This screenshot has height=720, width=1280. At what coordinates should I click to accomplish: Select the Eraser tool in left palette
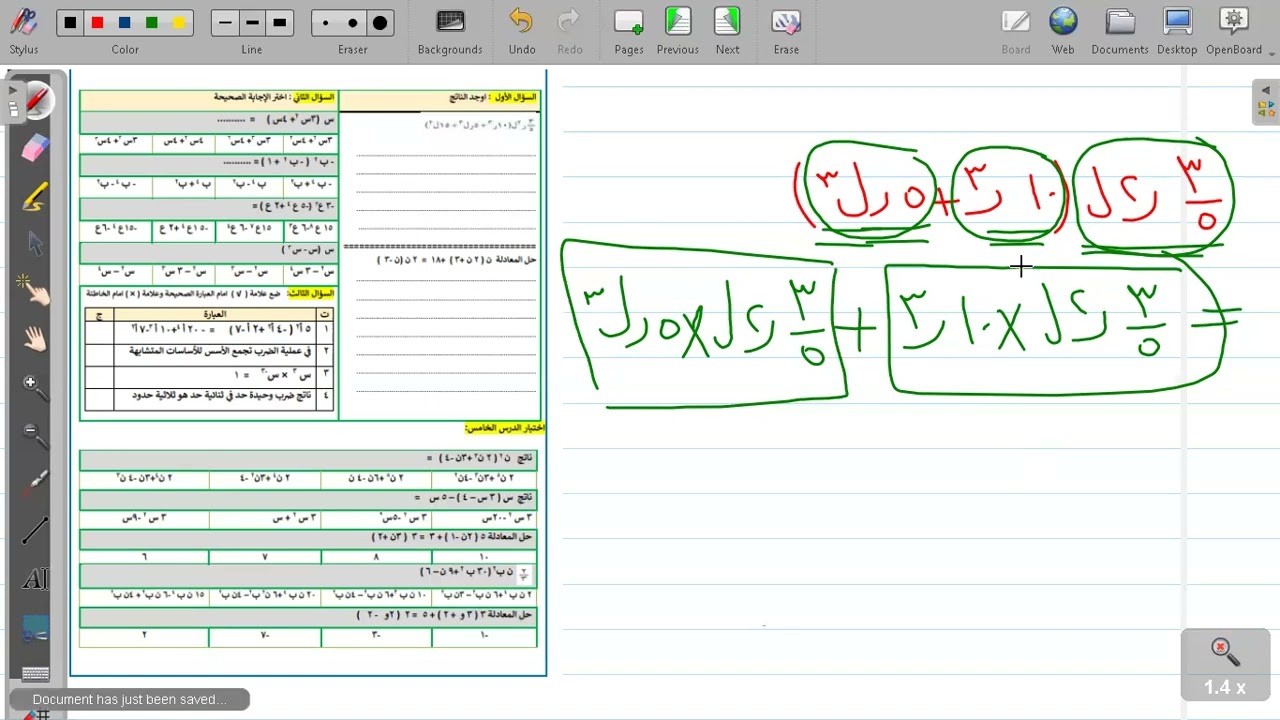[x=35, y=149]
